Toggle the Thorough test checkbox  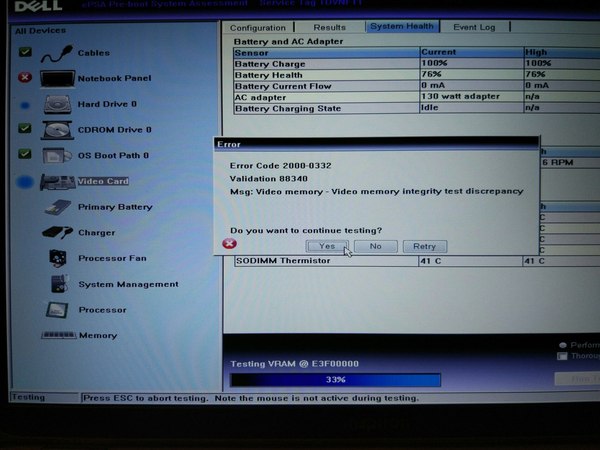coord(564,355)
